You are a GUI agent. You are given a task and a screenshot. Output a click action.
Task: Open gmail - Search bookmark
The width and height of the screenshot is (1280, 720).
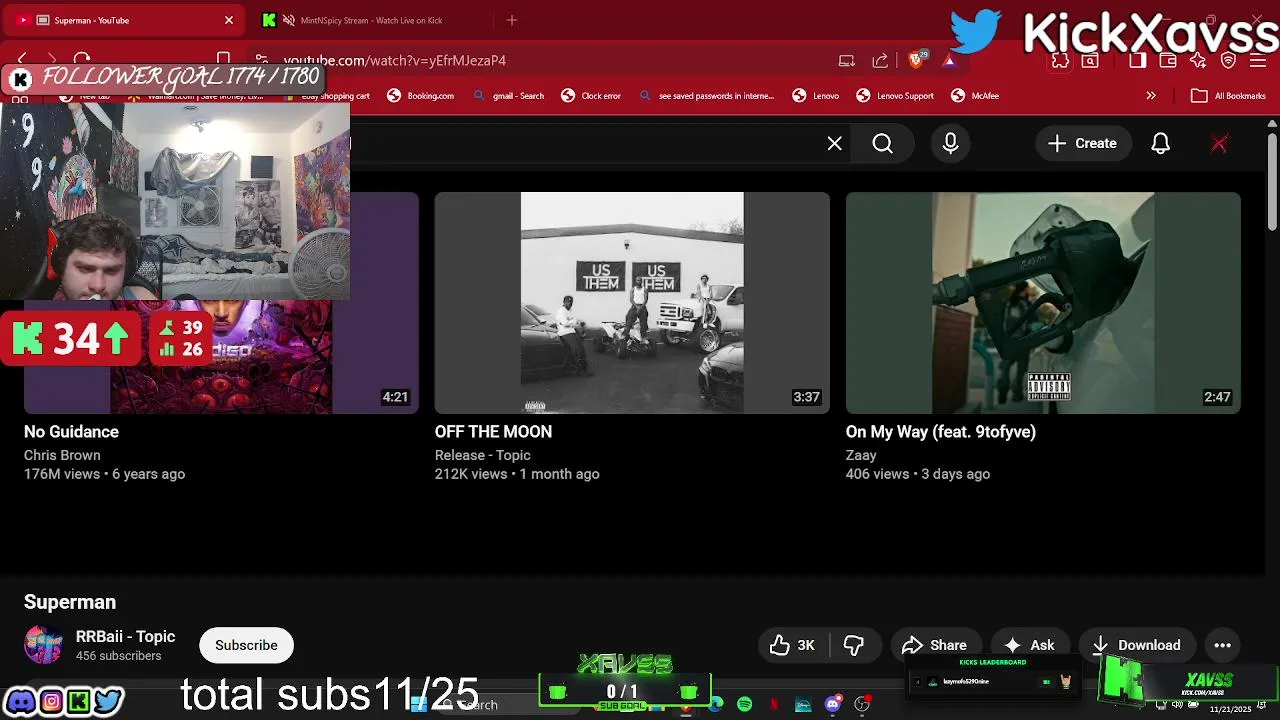pyautogui.click(x=508, y=96)
